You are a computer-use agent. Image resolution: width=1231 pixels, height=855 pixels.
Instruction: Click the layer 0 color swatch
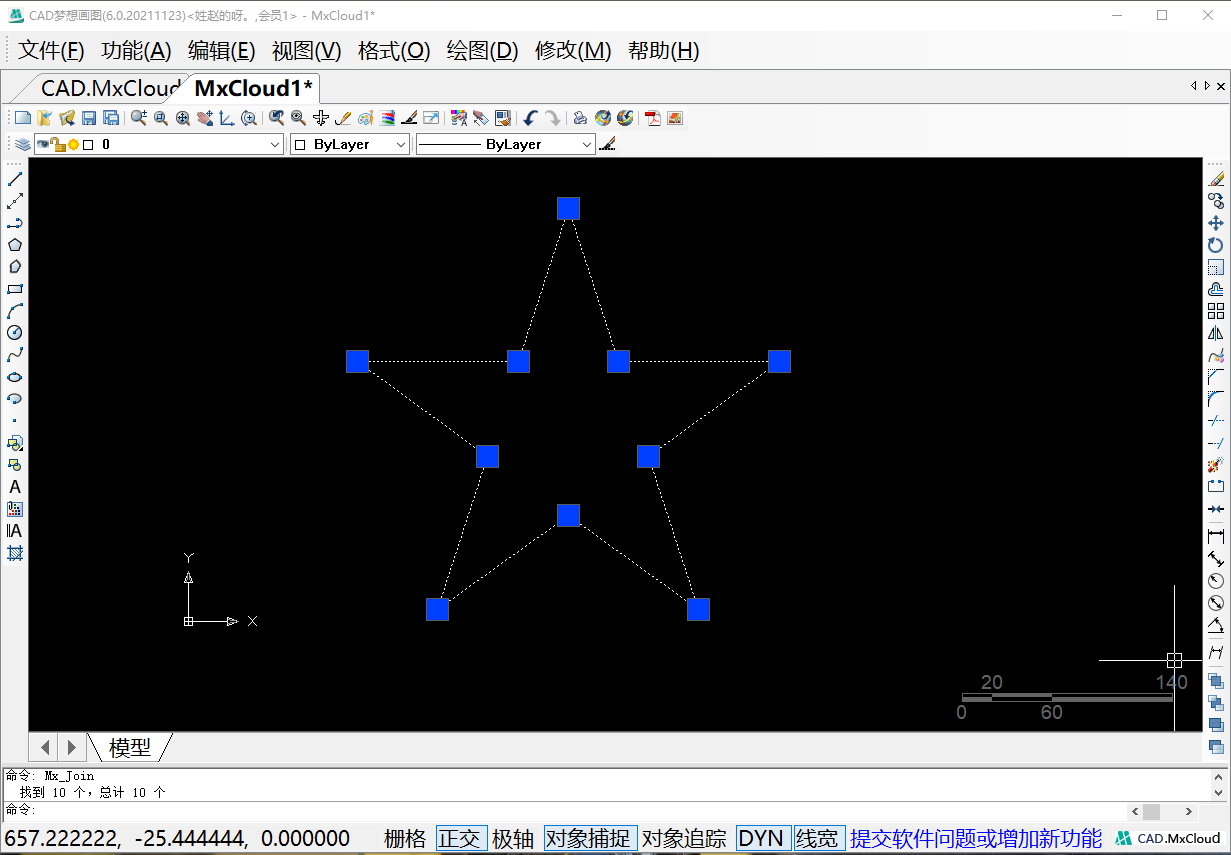[88, 145]
